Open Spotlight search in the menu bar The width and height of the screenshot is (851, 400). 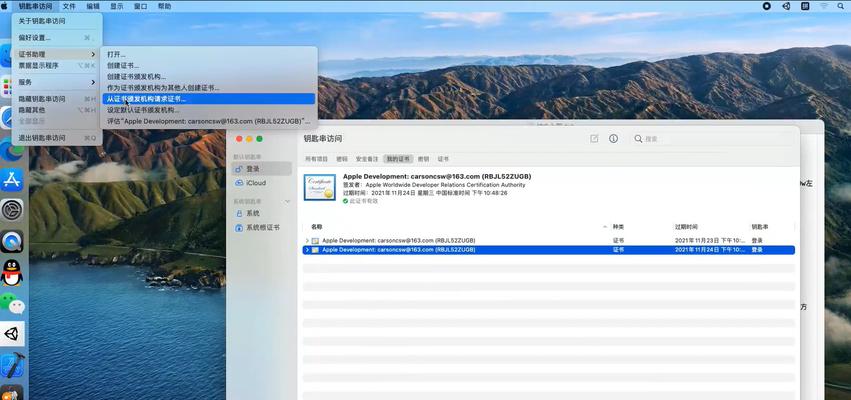(x=843, y=7)
